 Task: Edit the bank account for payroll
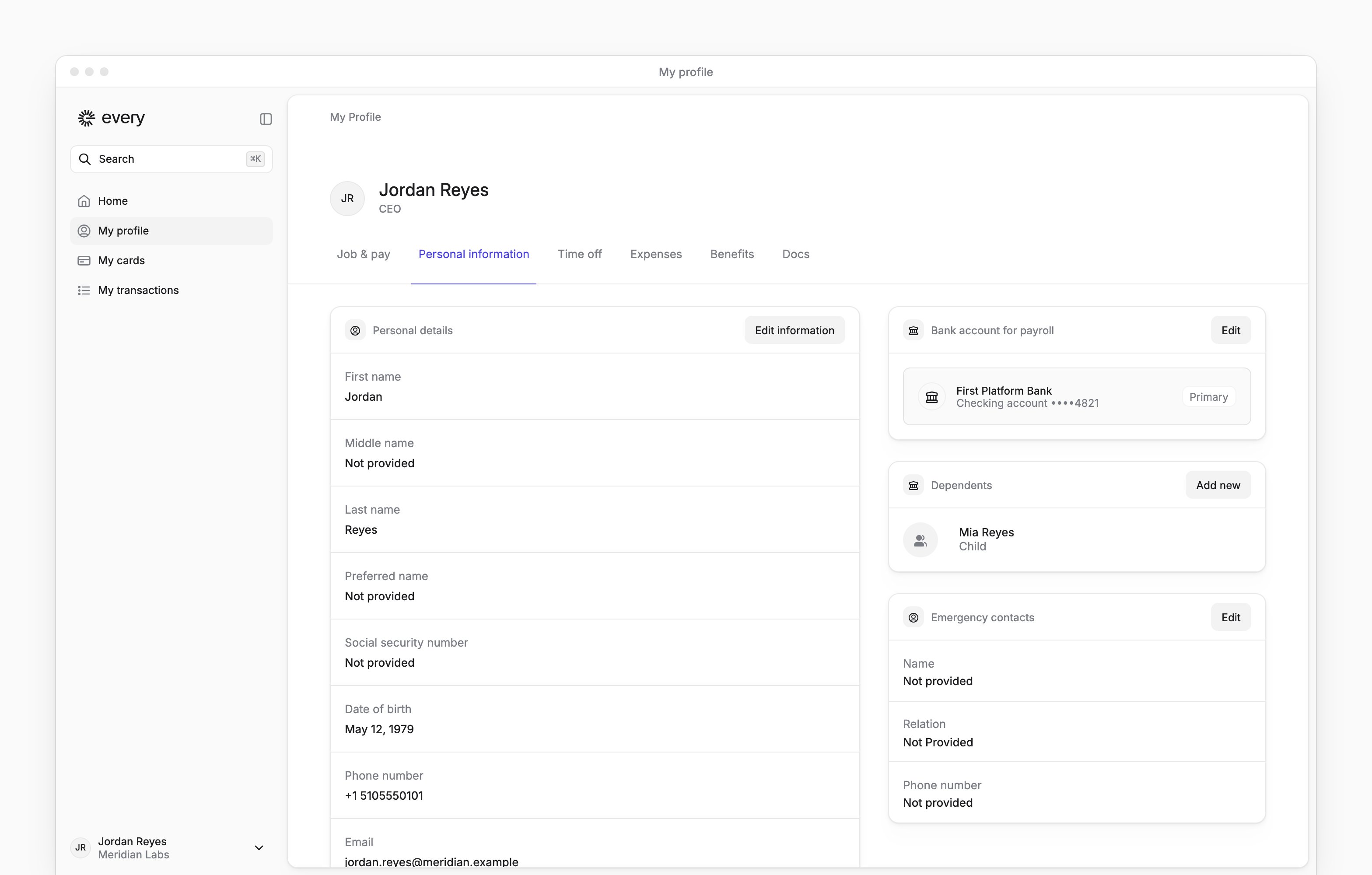(x=1230, y=330)
